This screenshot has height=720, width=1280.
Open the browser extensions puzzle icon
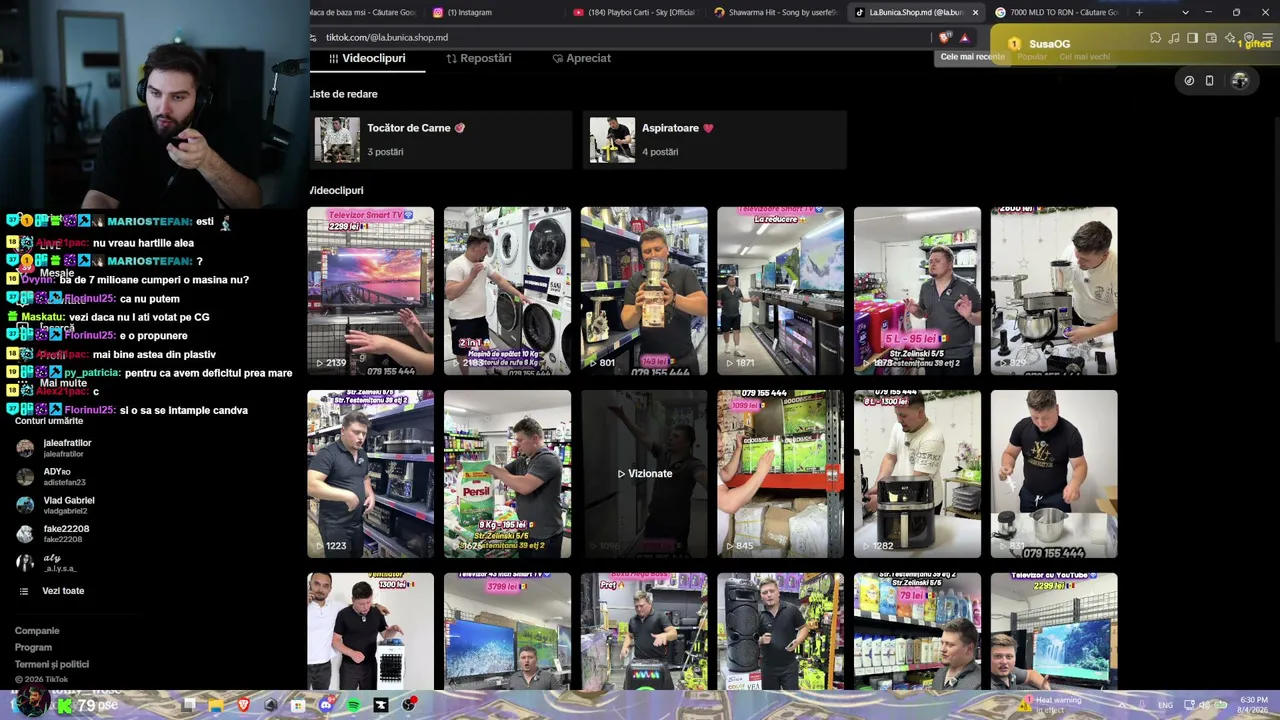coord(1155,38)
